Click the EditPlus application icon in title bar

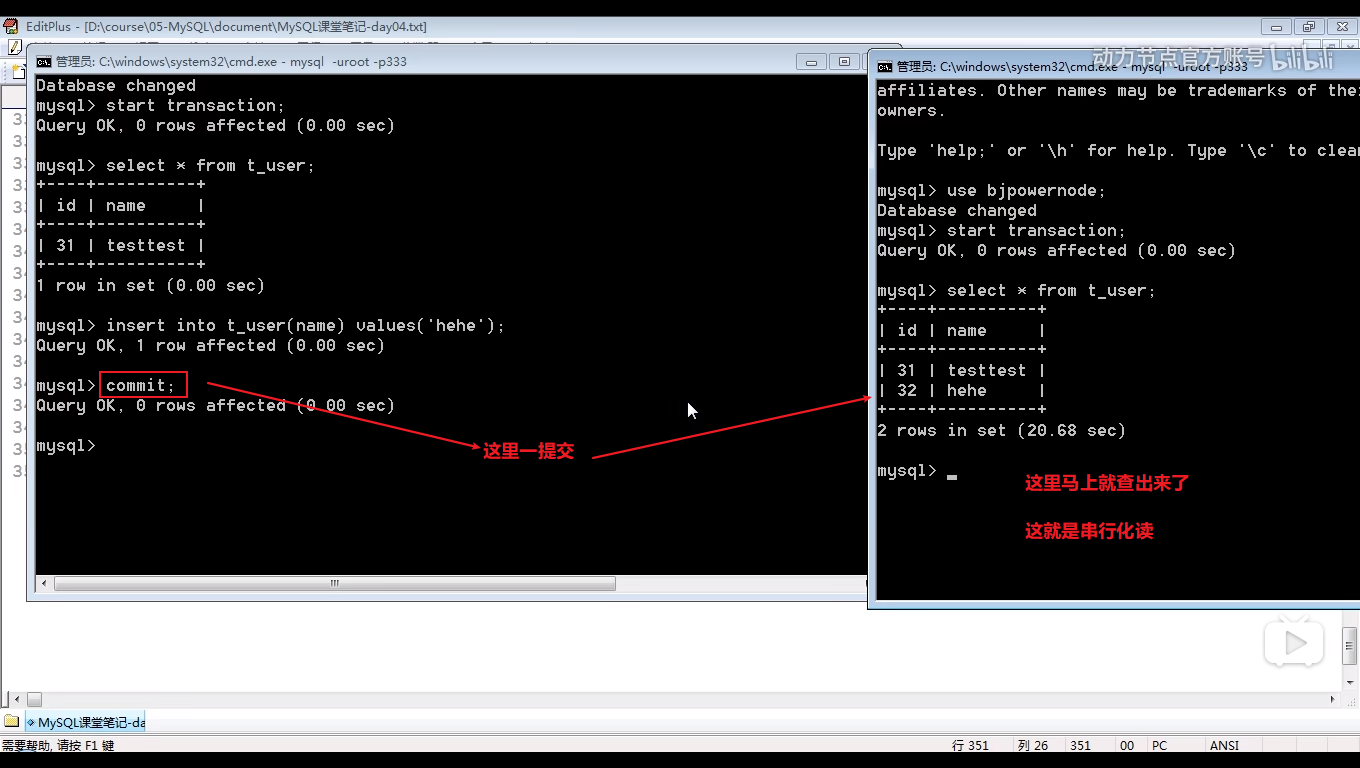11,27
